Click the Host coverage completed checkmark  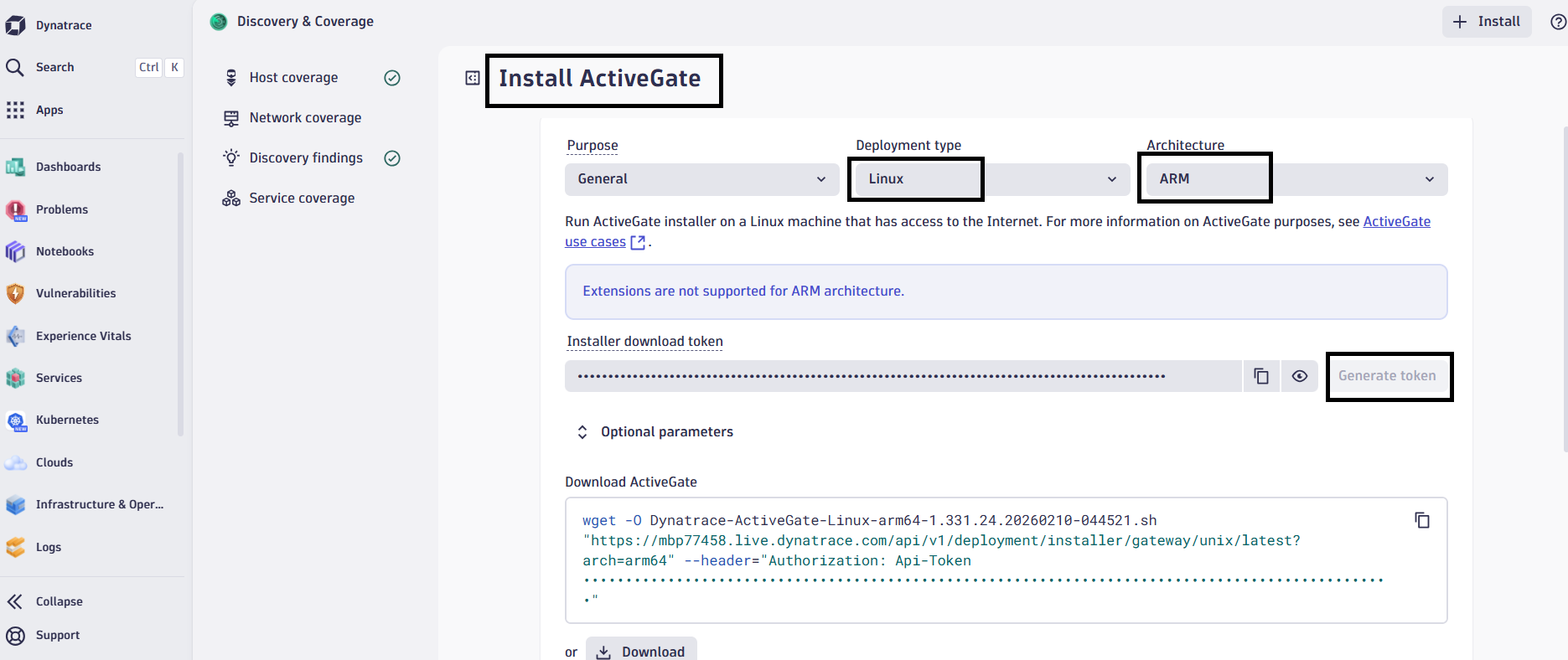pyautogui.click(x=392, y=78)
